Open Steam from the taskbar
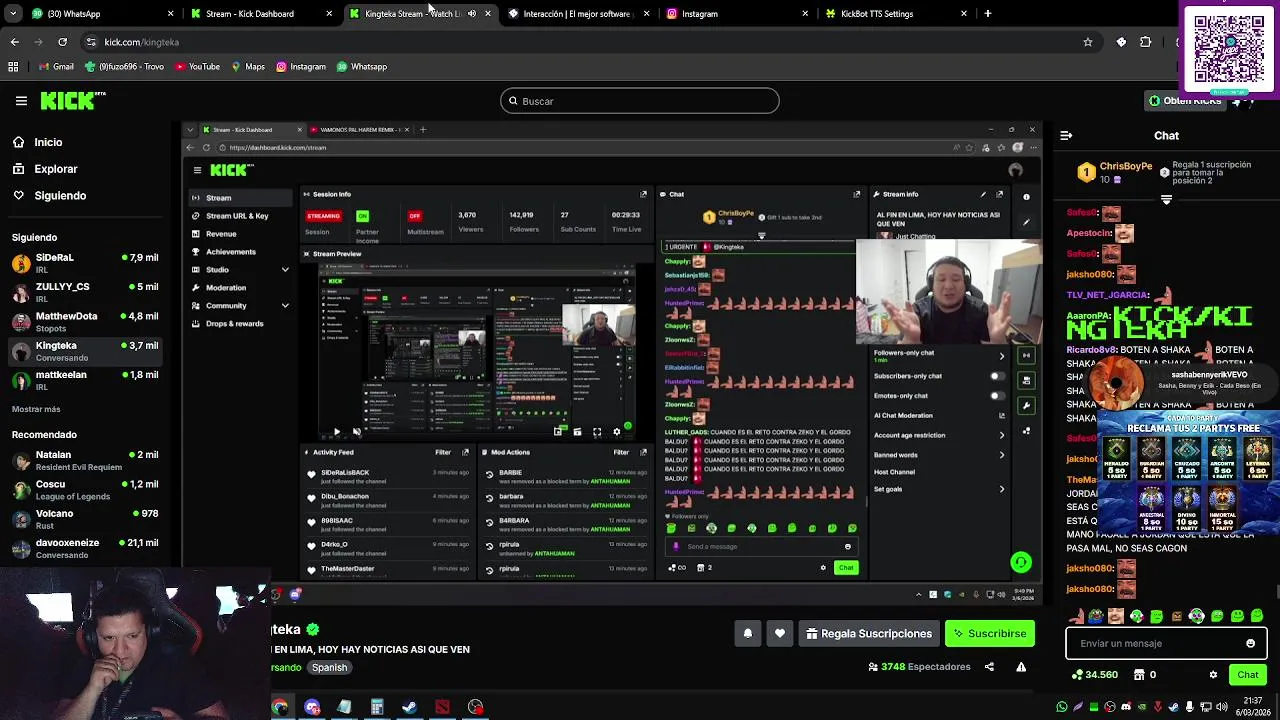Screen dimensions: 1280x720 click(x=409, y=707)
